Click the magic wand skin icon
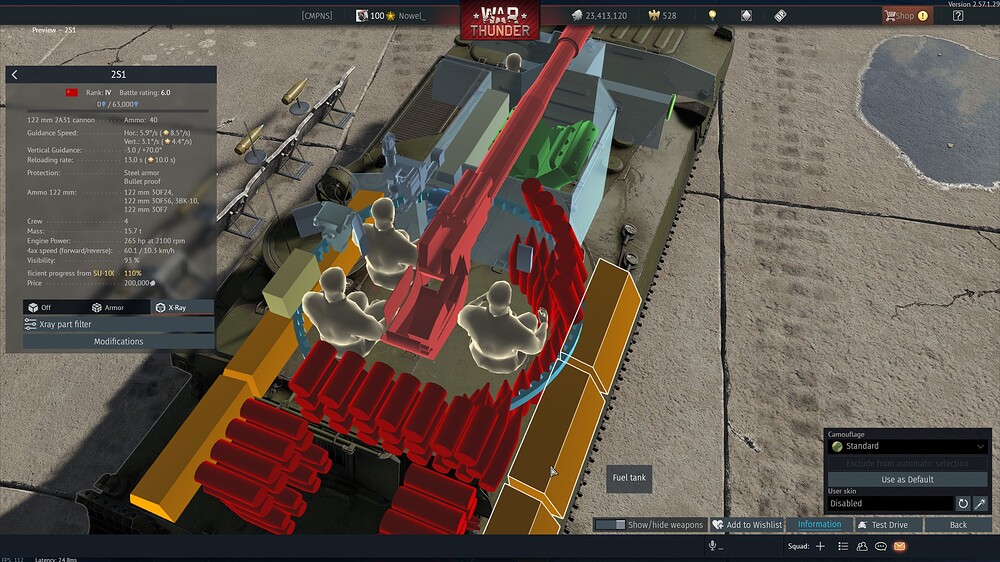Screen dimensions: 1000x562 click(x=980, y=503)
